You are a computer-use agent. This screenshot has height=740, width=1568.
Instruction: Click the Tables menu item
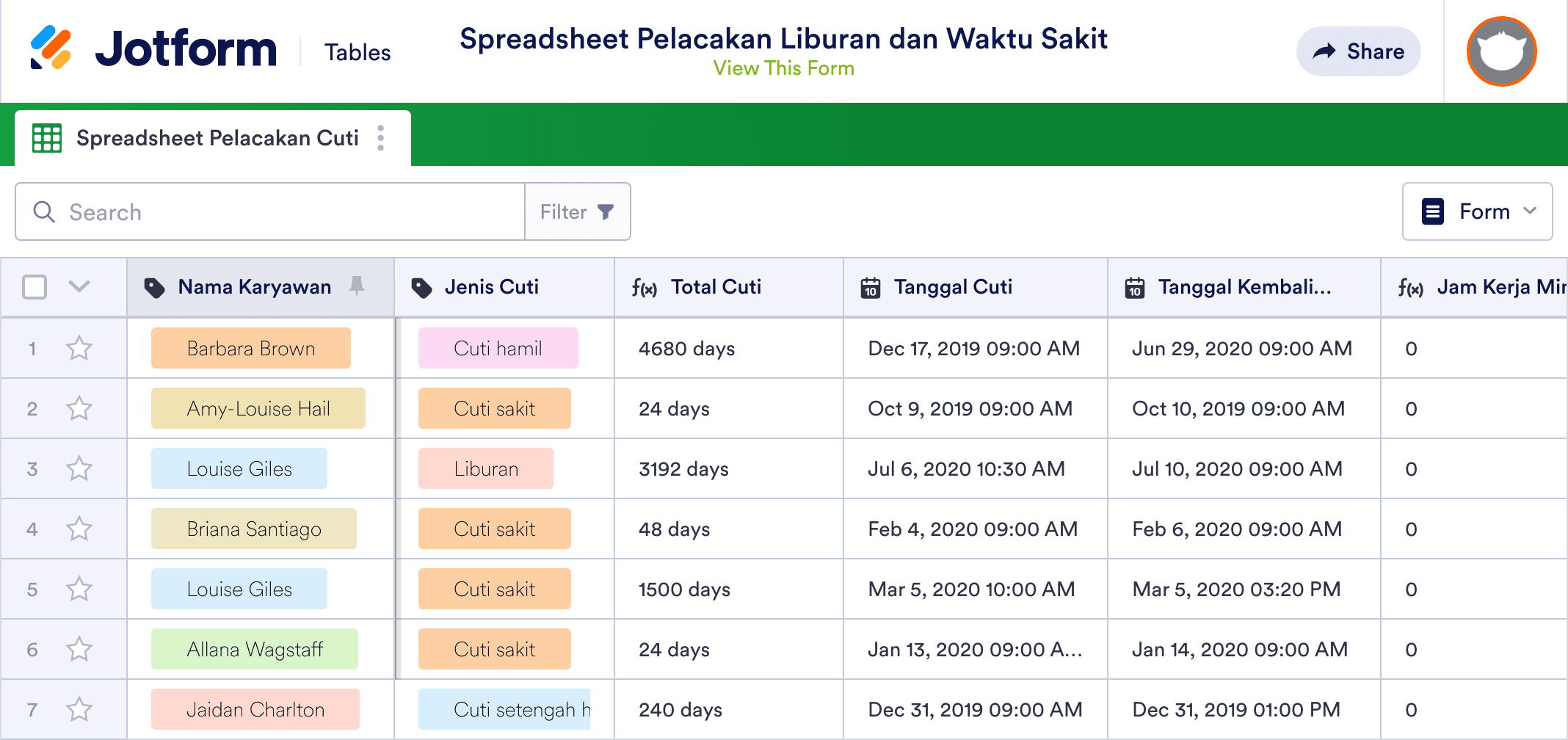tap(357, 51)
